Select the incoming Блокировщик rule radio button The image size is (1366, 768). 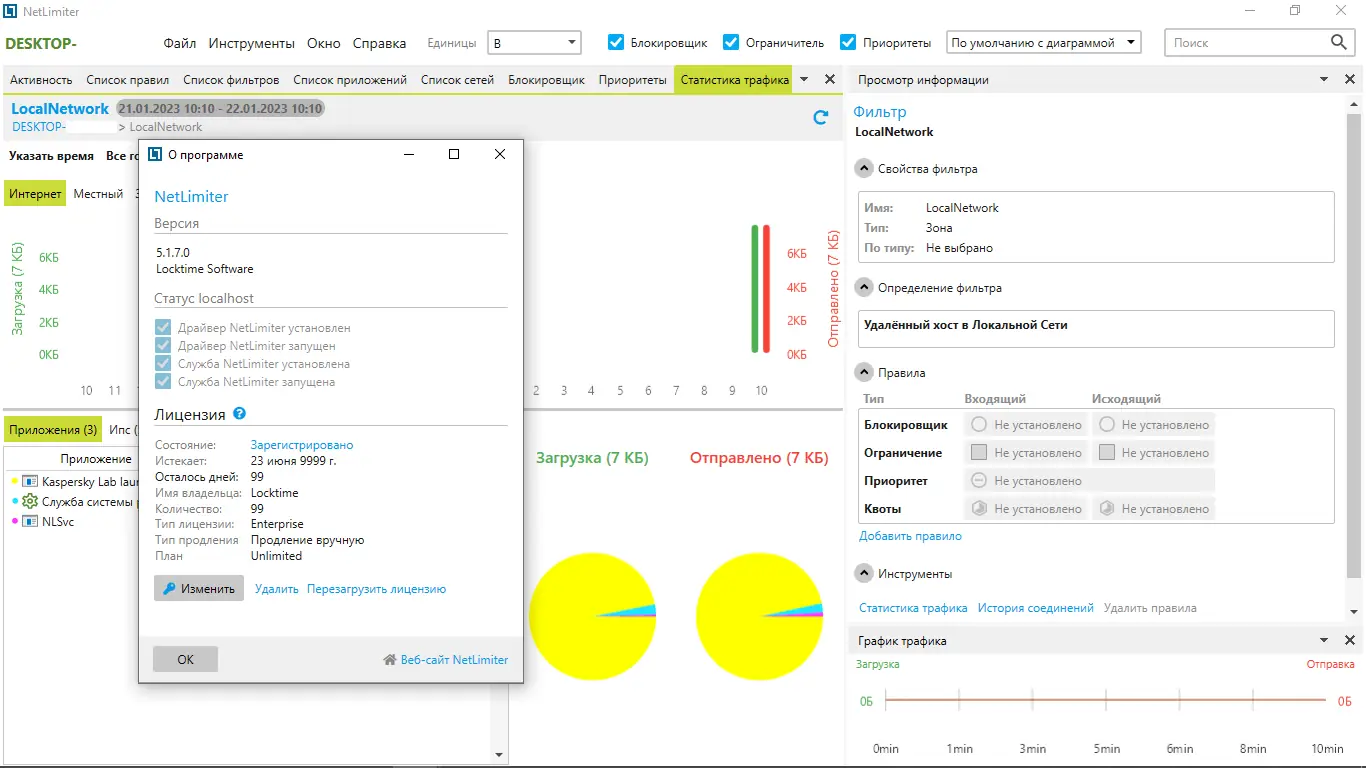coord(979,425)
